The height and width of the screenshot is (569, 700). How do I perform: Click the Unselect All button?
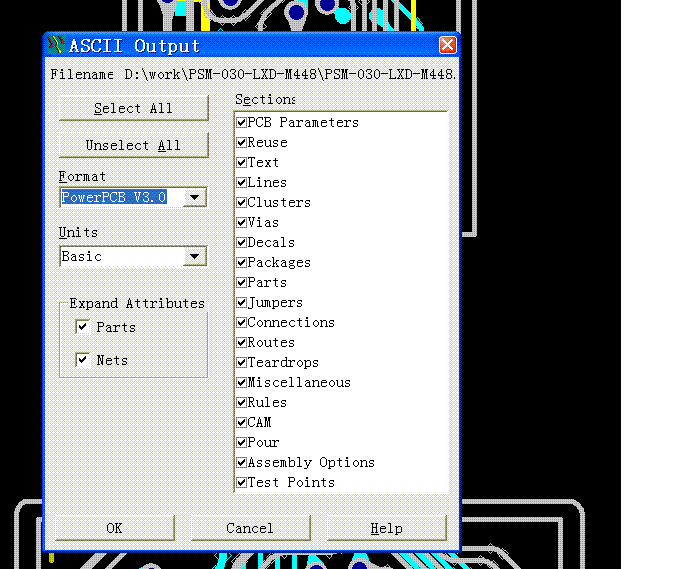click(133, 145)
